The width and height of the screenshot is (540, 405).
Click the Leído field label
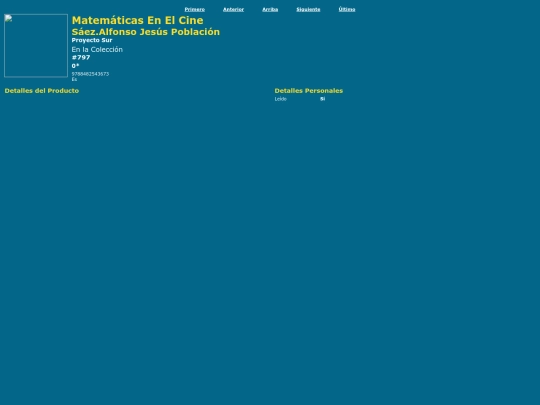click(280, 99)
